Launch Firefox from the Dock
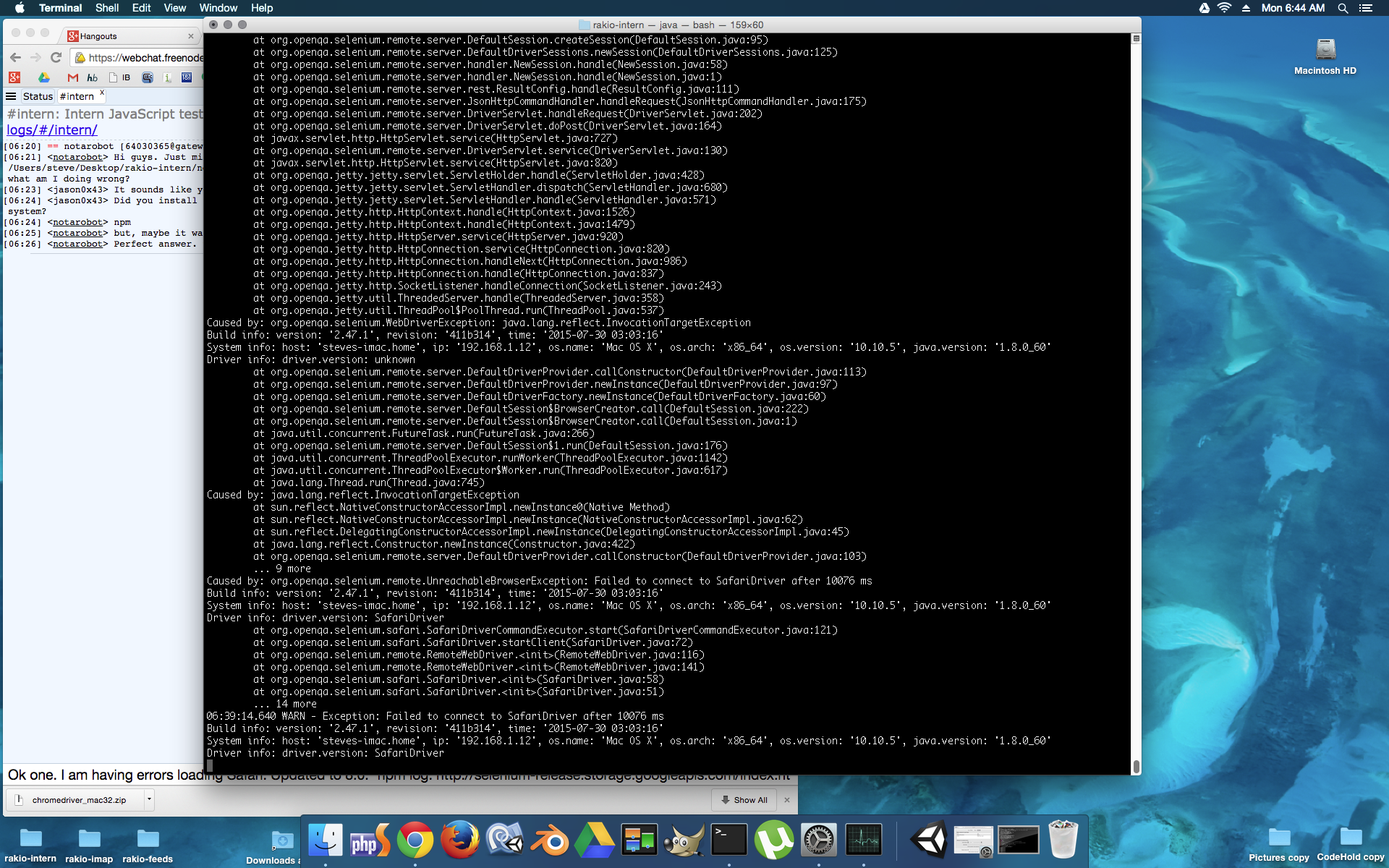 (459, 841)
